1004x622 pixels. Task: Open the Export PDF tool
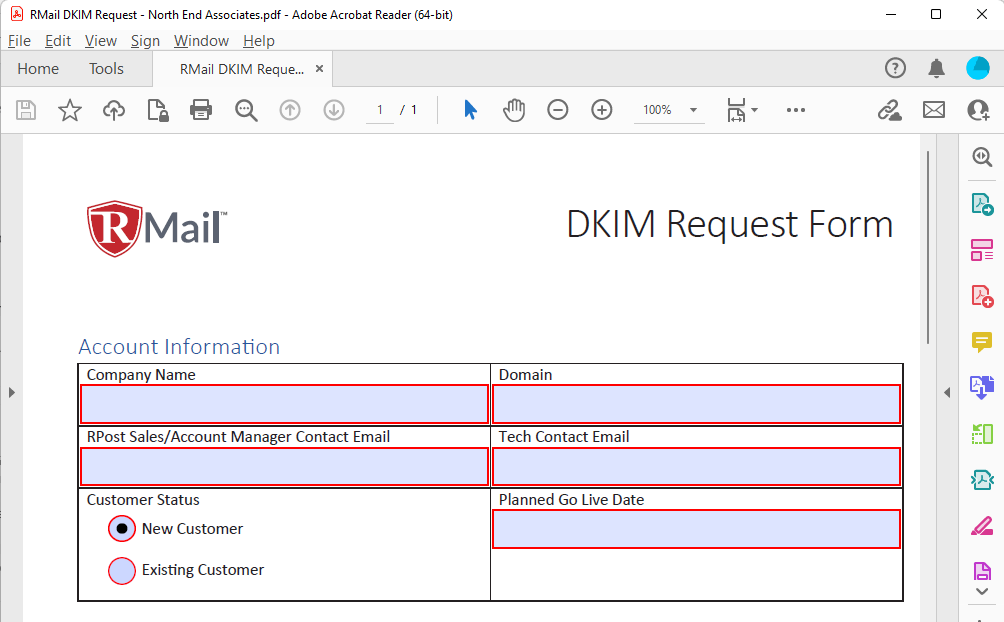point(981,203)
